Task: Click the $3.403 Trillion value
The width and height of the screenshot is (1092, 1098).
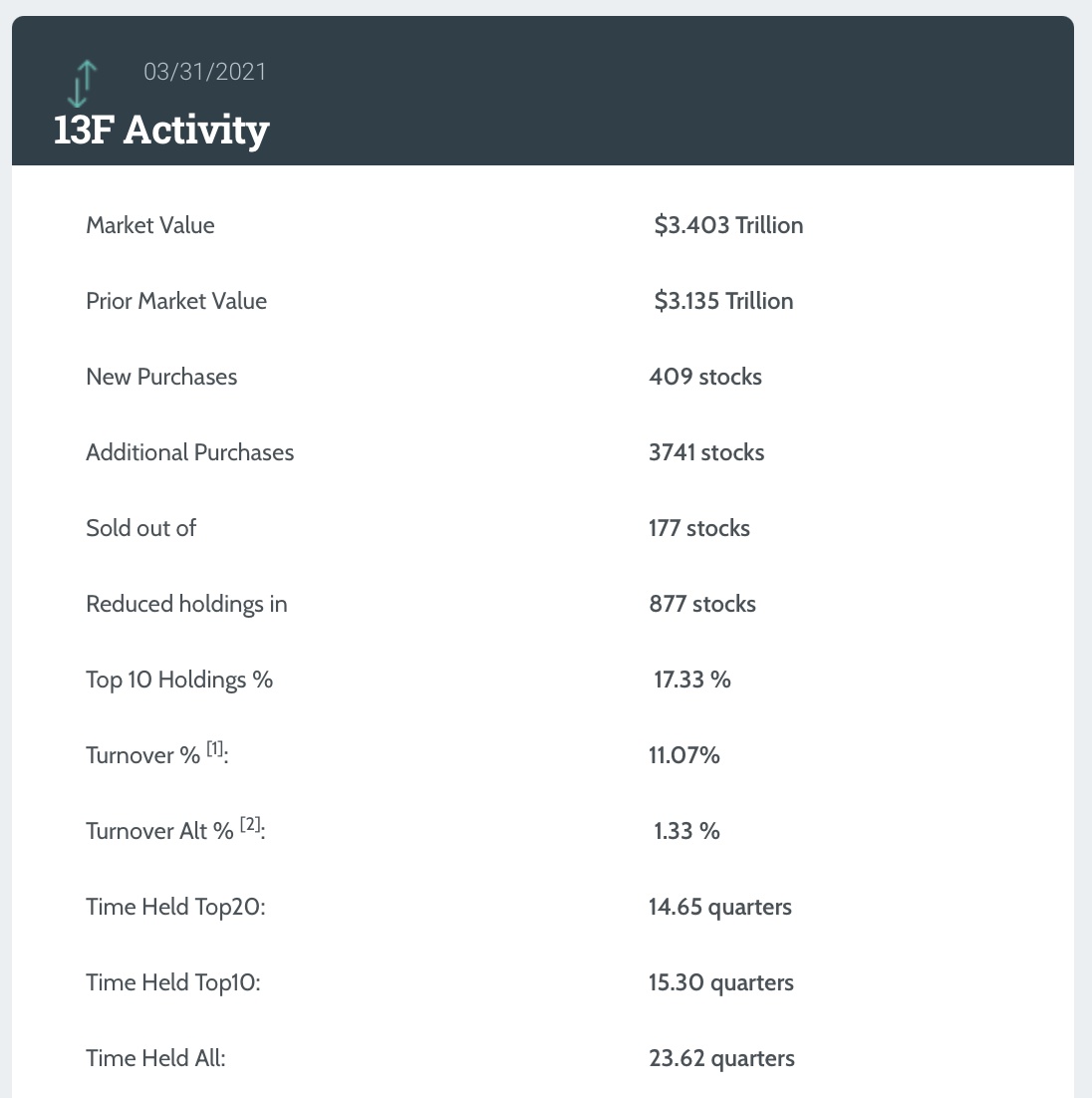Action: 728,225
